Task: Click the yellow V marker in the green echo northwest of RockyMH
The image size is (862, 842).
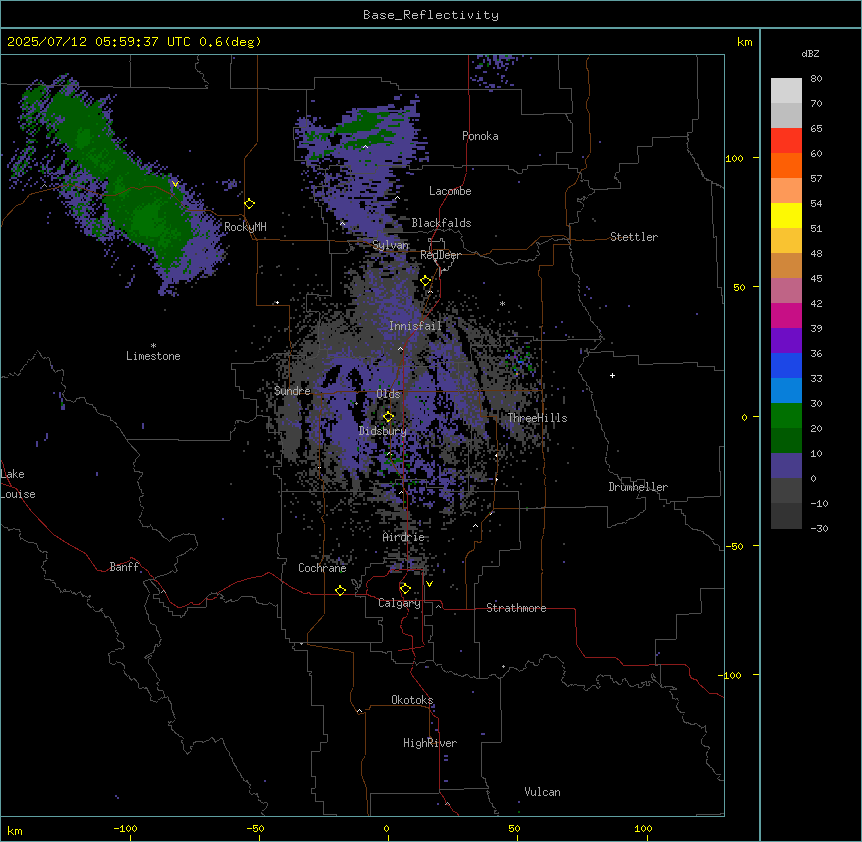Action: point(175,184)
